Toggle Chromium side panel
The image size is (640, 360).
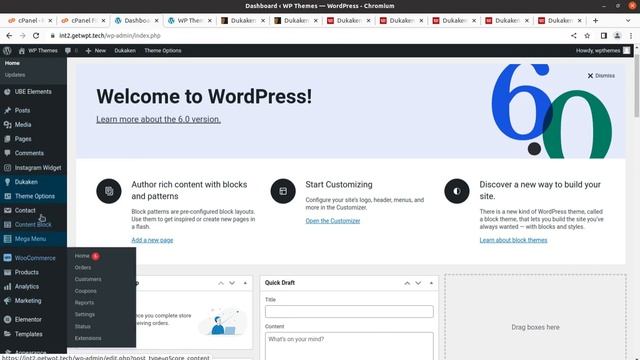coord(604,36)
